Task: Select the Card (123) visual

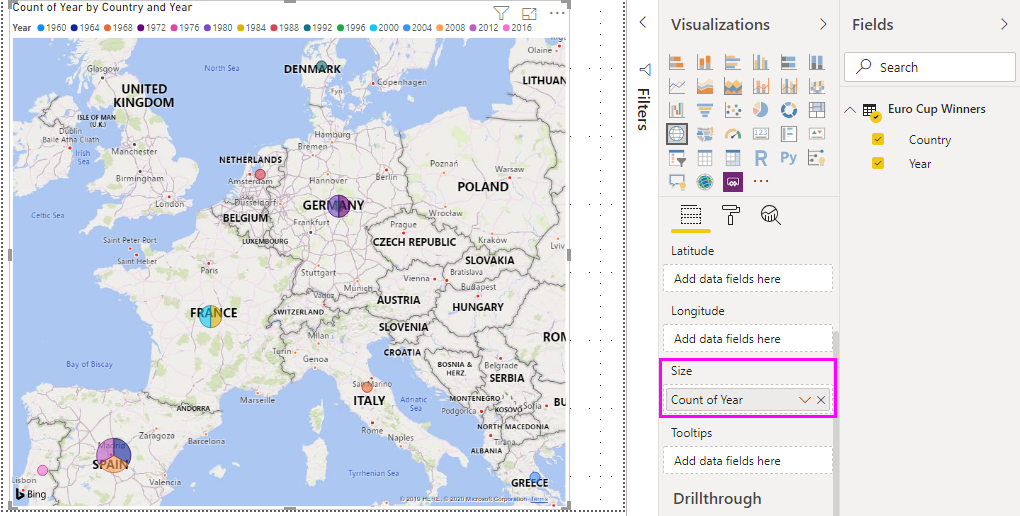Action: point(760,133)
